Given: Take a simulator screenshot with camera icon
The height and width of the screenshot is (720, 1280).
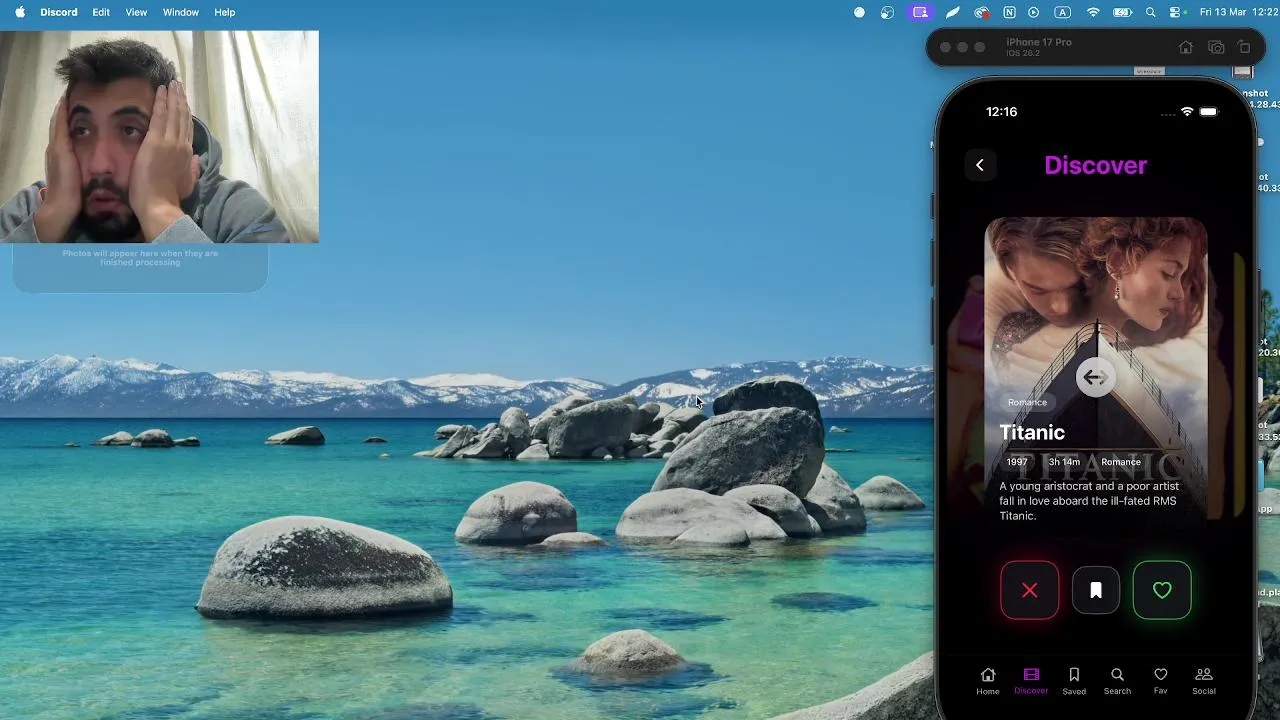Looking at the screenshot, I should coord(1216,47).
